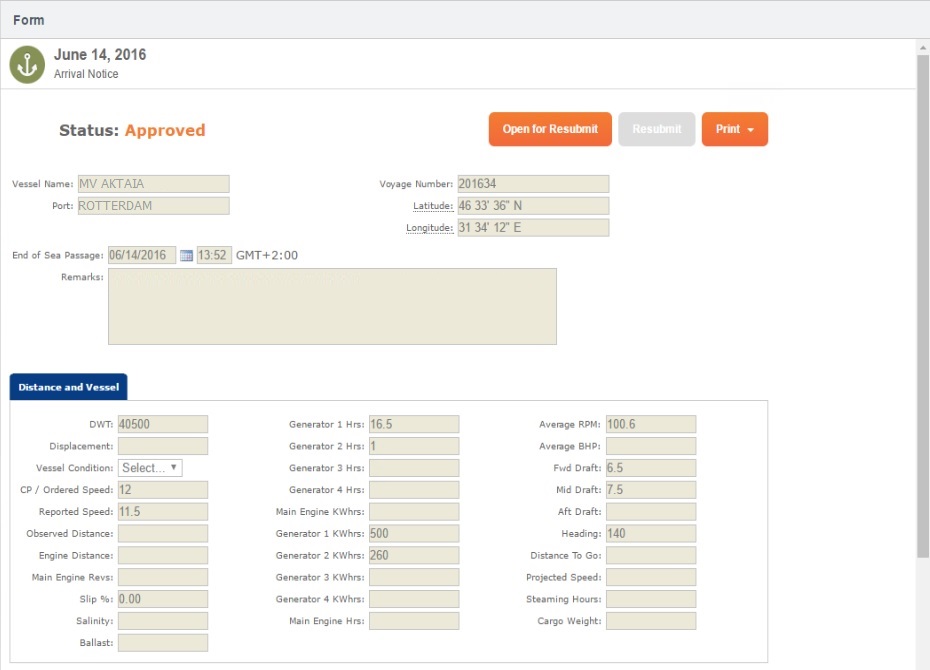Click the Heading field showing 140
The width and height of the screenshot is (930, 670).
(650, 533)
